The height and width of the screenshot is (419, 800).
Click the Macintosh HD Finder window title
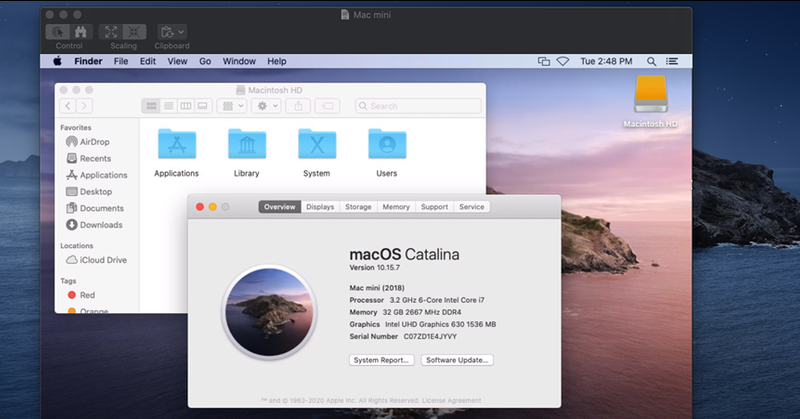(275, 90)
